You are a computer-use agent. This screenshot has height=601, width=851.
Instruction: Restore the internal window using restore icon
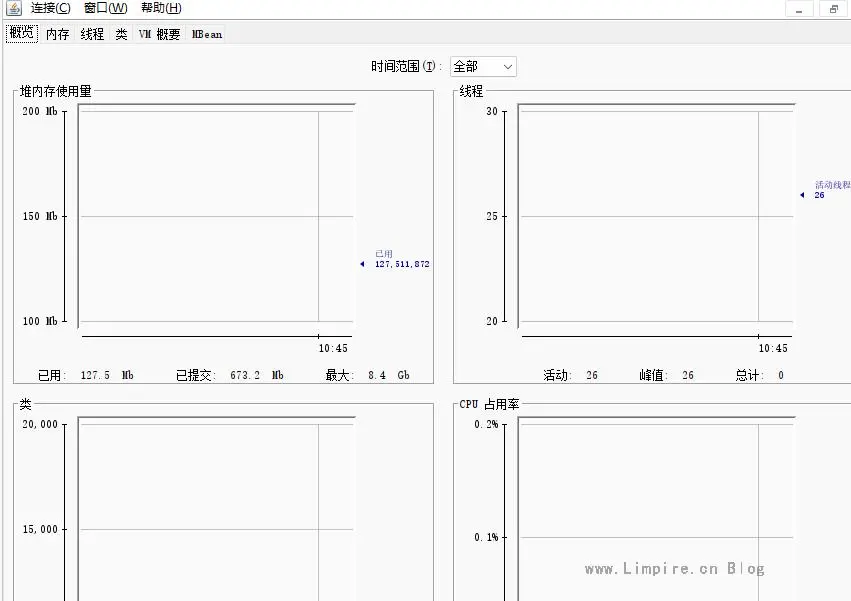coord(833,9)
